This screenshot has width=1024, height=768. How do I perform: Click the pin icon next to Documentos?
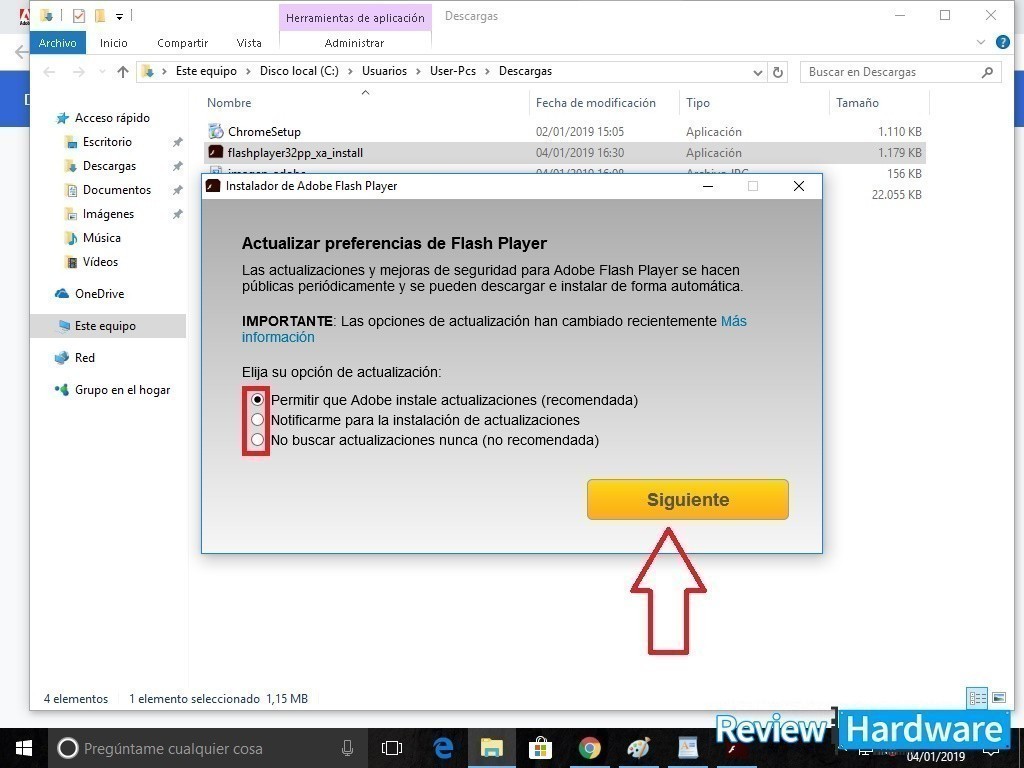pos(177,190)
